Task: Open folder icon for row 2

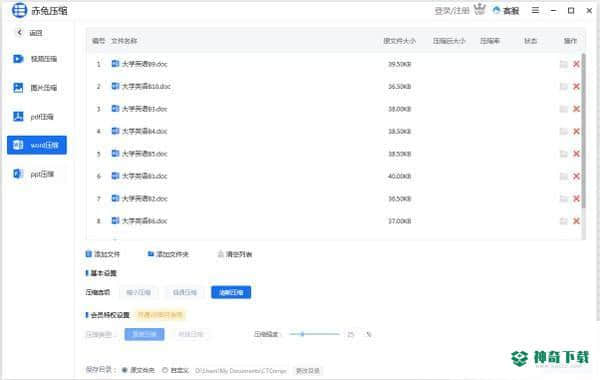Action: coord(564,86)
